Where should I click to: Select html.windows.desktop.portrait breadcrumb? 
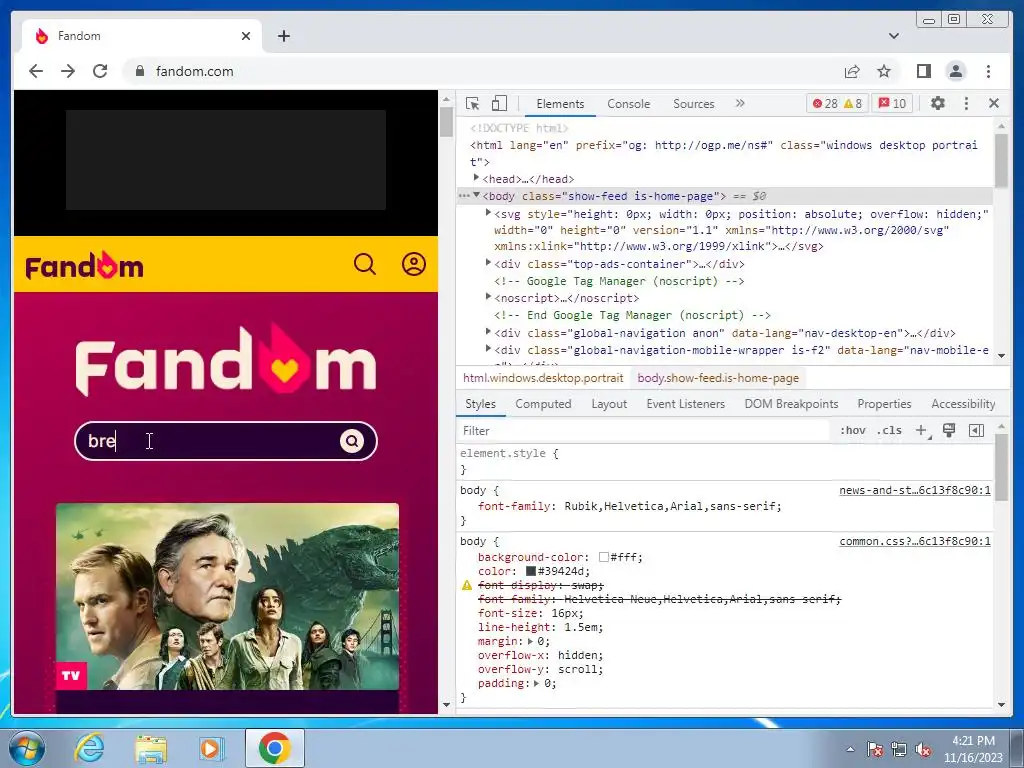[543, 378]
